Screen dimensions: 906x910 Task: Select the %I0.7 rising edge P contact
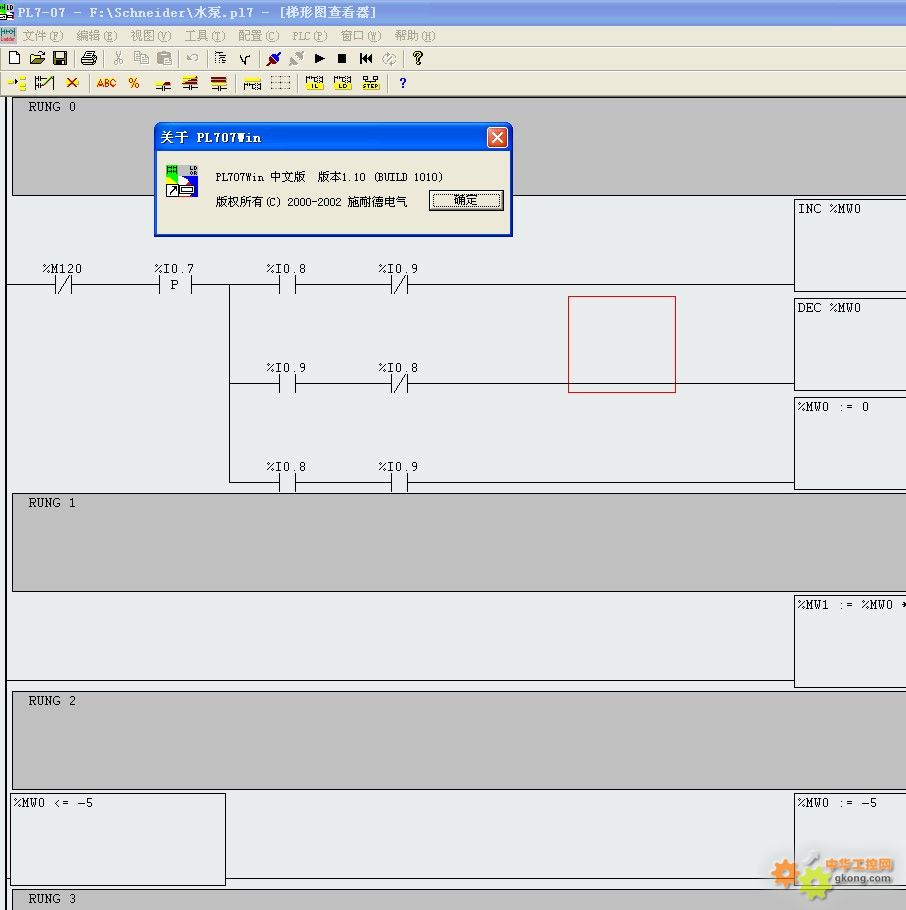coord(175,284)
